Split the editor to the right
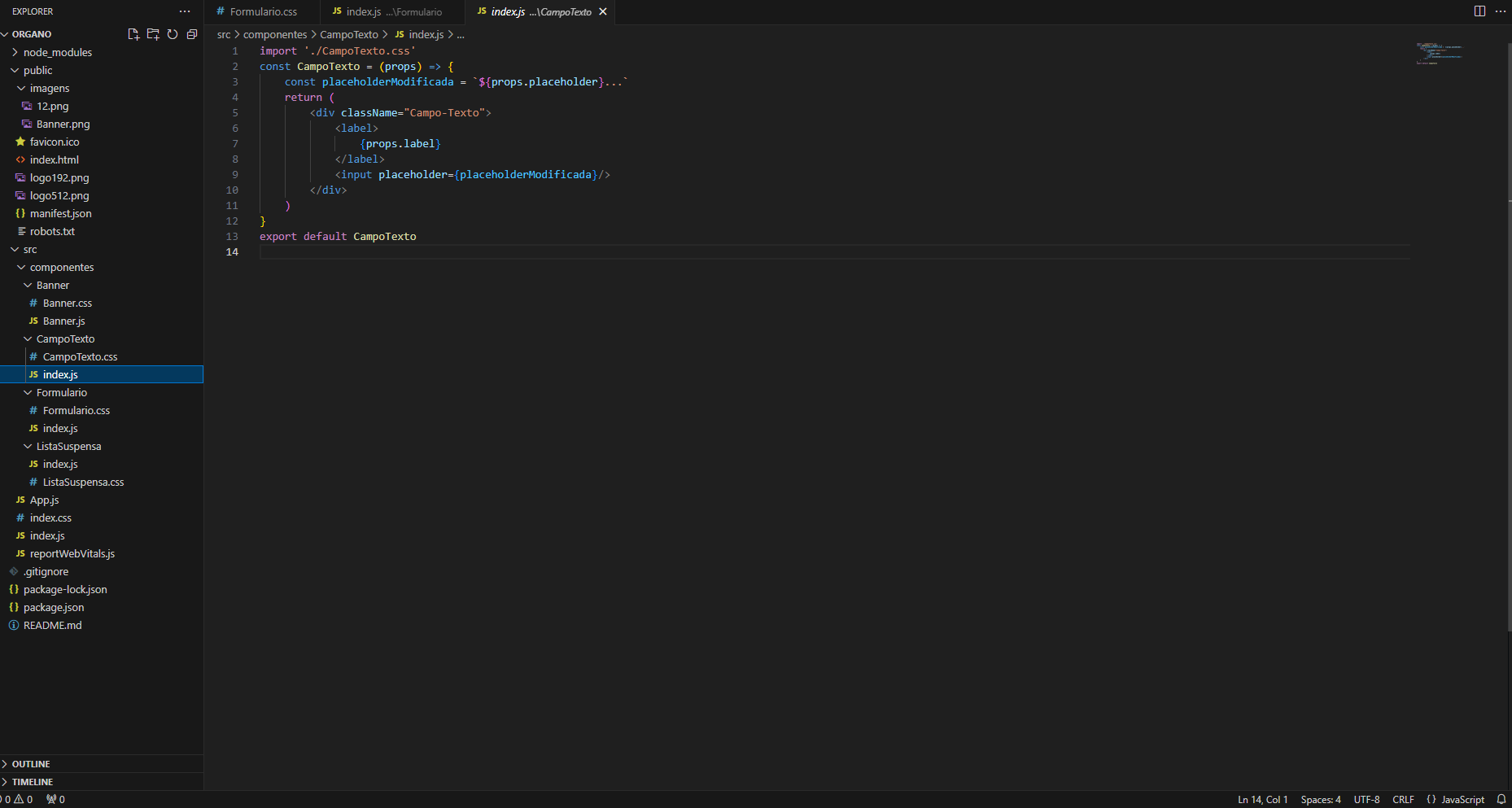The height and width of the screenshot is (808, 1512). pyautogui.click(x=1479, y=11)
